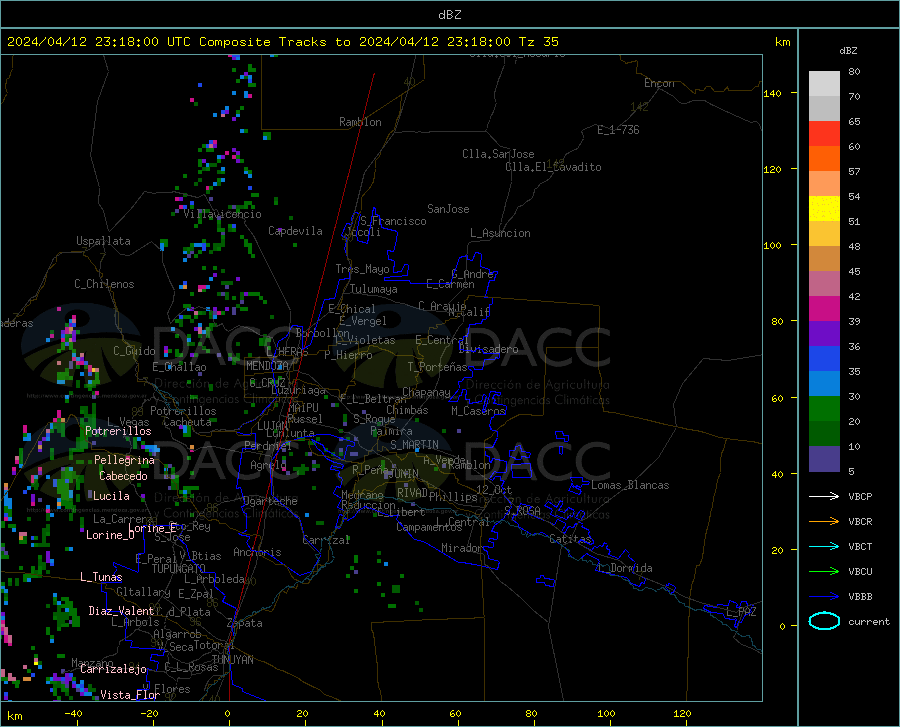Click the pink 'Vista_Flor' station label
Screen dimensions: 900x727
click(x=130, y=695)
